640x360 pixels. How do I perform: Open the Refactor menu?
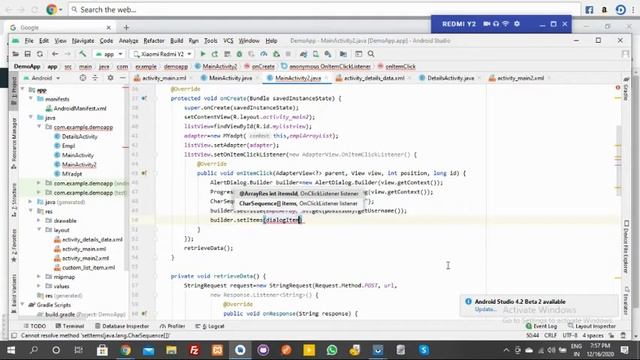(154, 40)
